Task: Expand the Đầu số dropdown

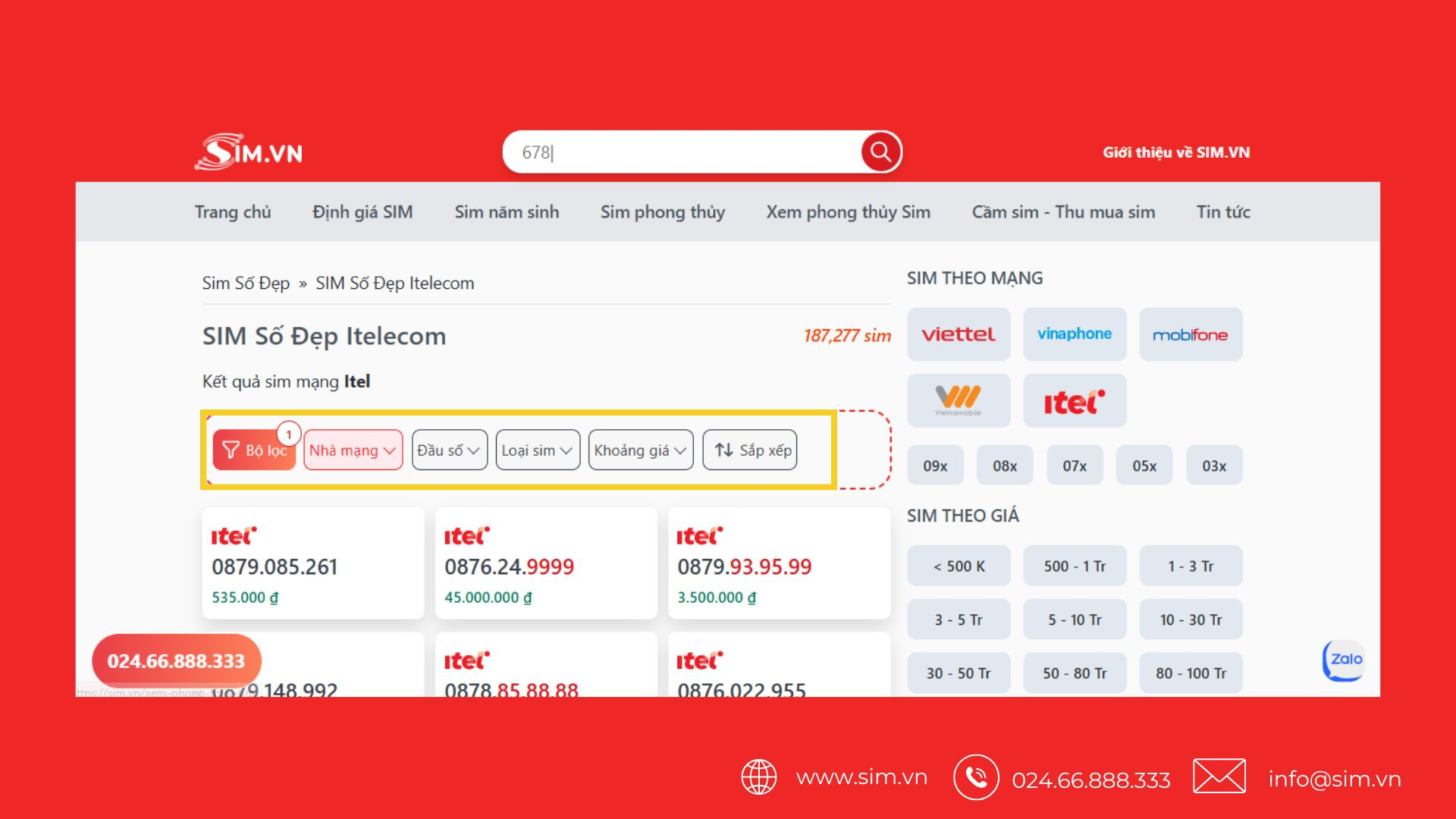Action: pos(449,450)
